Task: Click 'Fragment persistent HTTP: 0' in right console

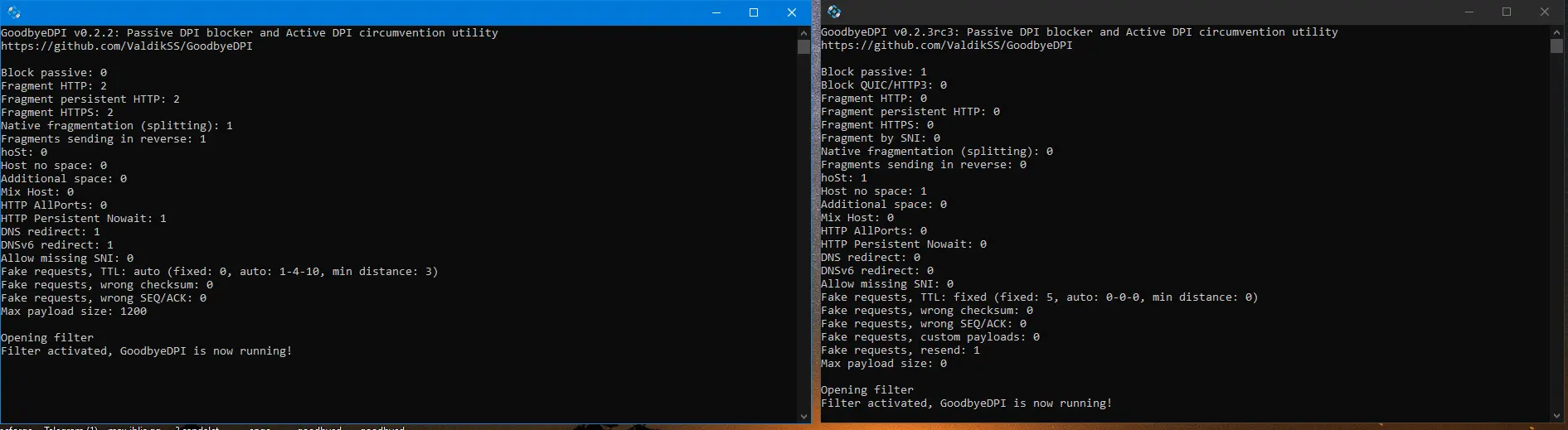Action: coord(910,112)
